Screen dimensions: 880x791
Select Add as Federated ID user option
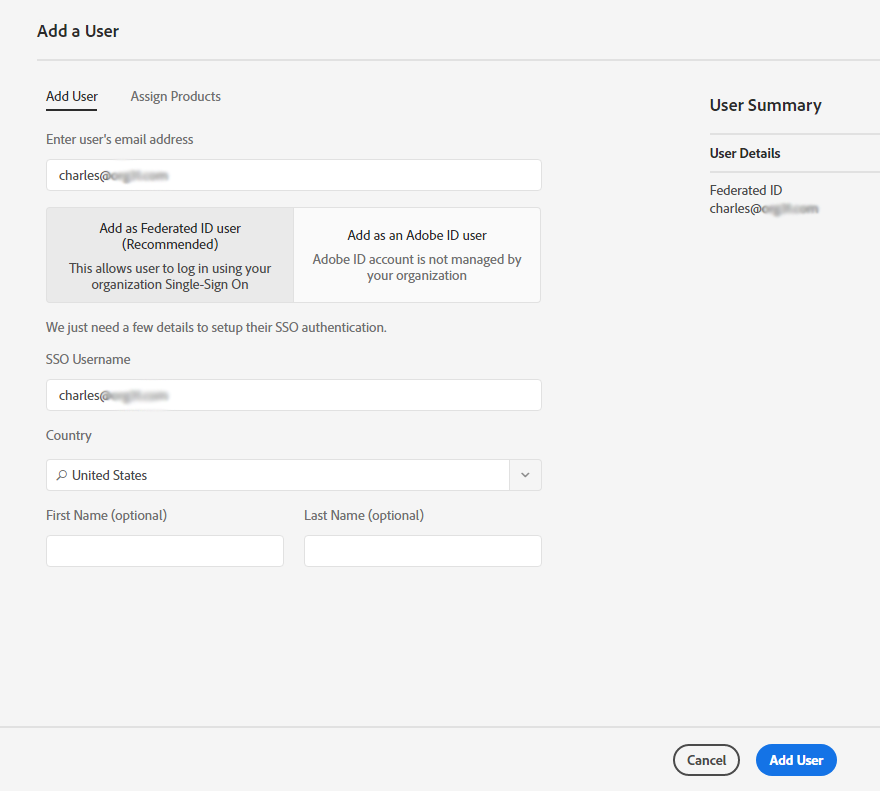pos(169,255)
